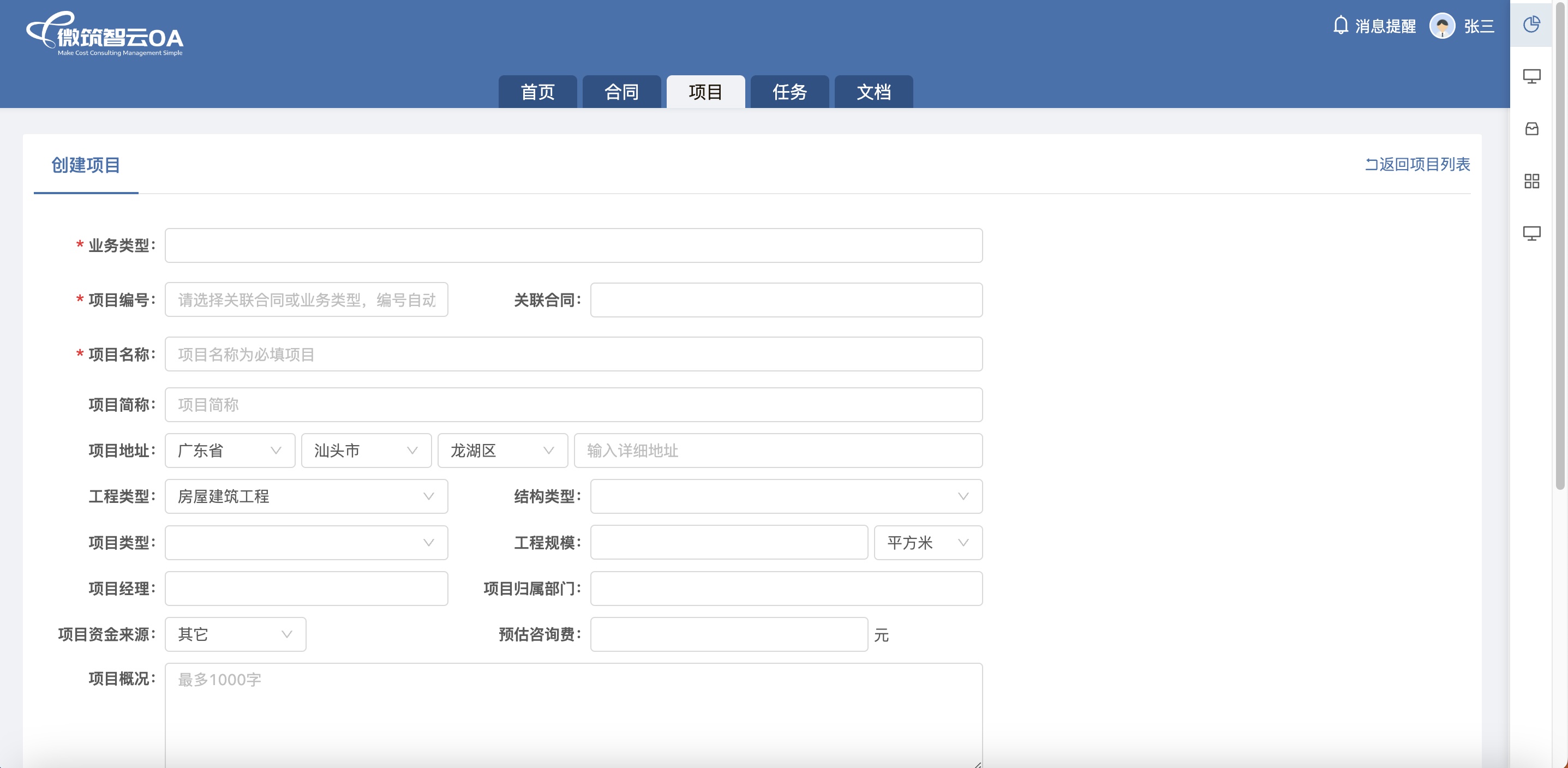Image resolution: width=1568 pixels, height=768 pixels.
Task: Open the 工程类型 dropdown showing 房屋建筑工程
Action: [306, 496]
